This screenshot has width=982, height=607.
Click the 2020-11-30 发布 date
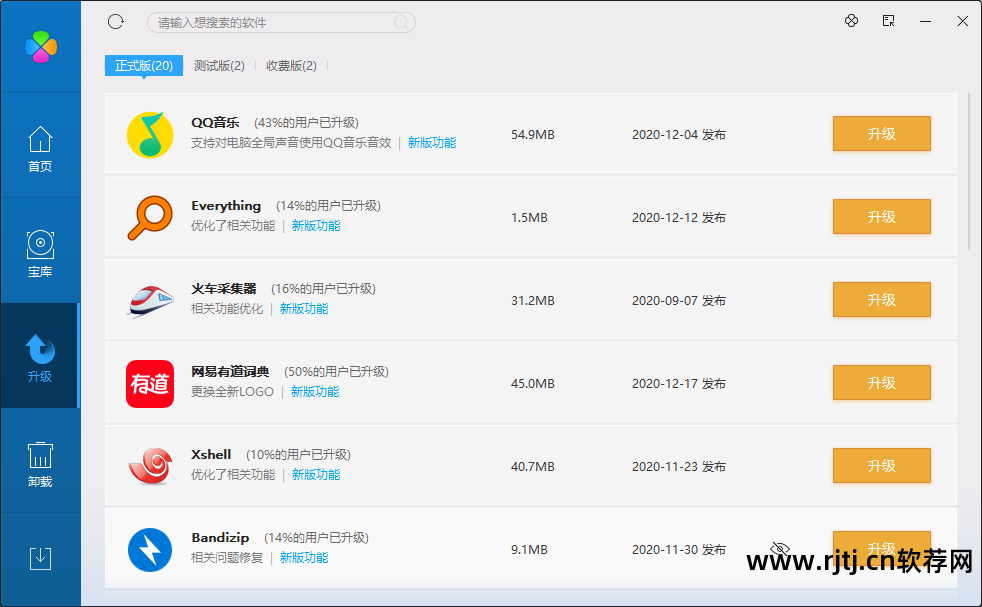[x=679, y=549]
